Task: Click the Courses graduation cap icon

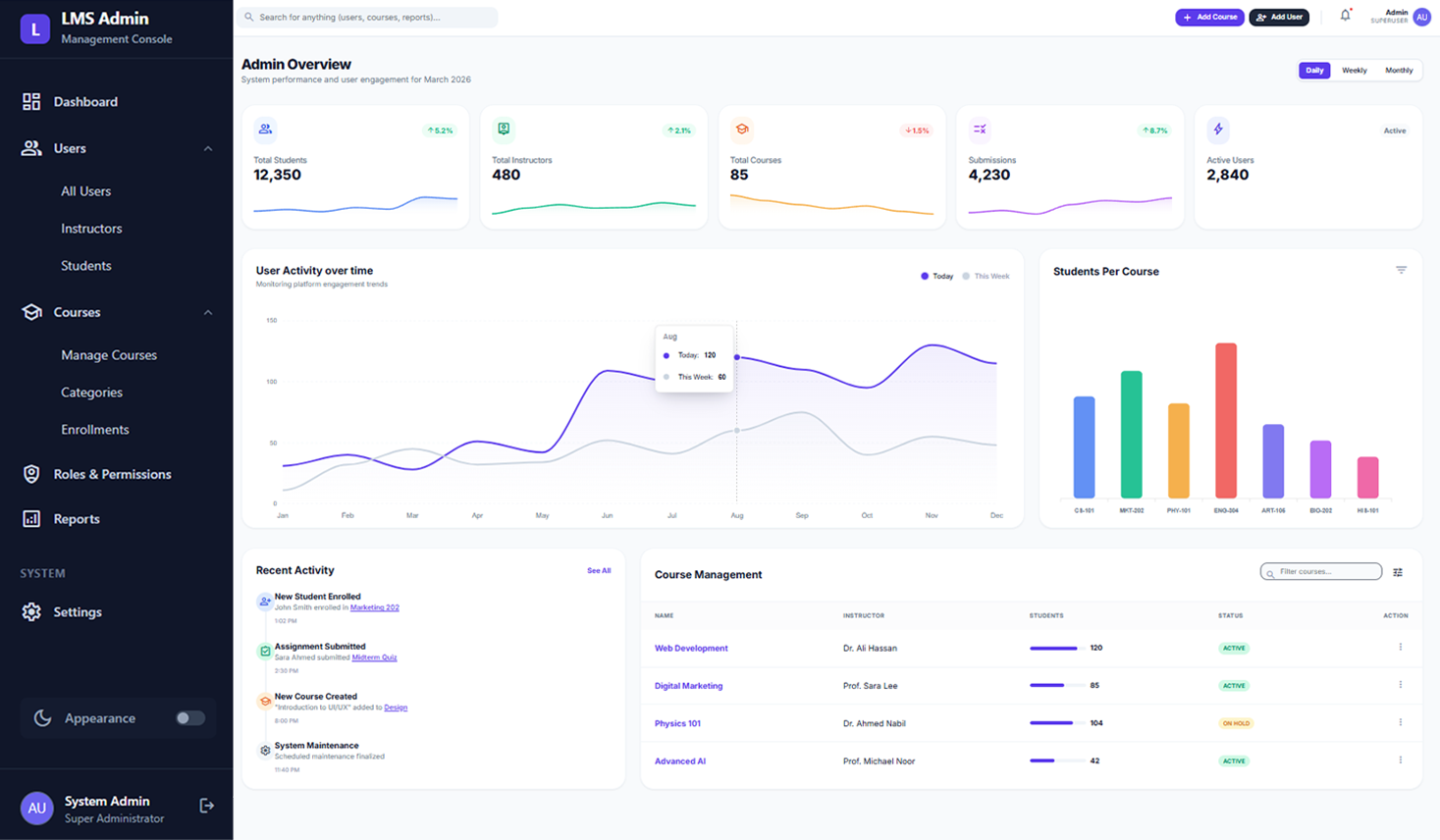Action: pyautogui.click(x=31, y=312)
